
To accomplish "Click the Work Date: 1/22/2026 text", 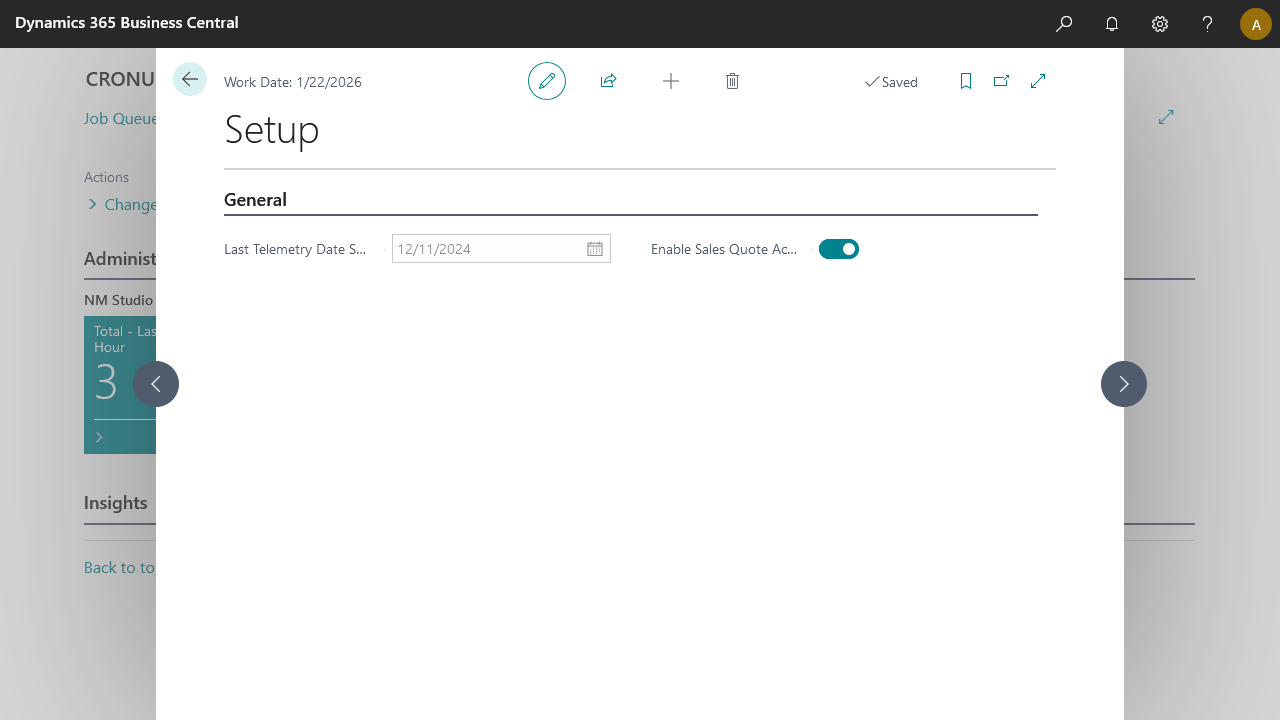I will point(293,82).
